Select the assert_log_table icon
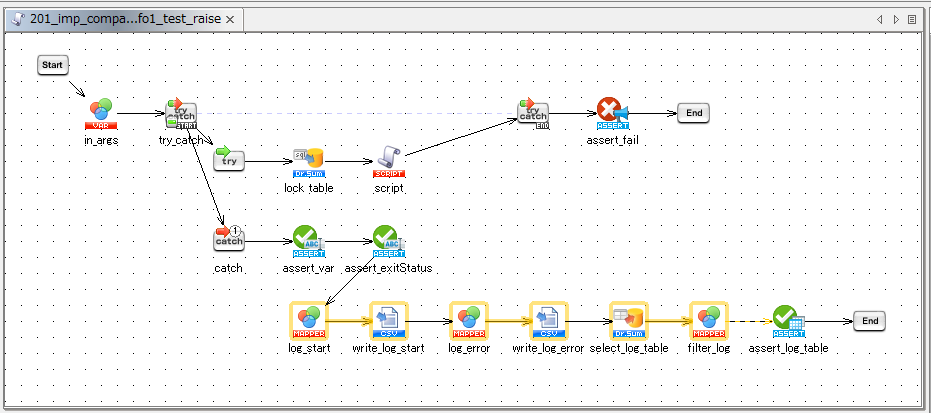The height and width of the screenshot is (413, 931). point(788,320)
